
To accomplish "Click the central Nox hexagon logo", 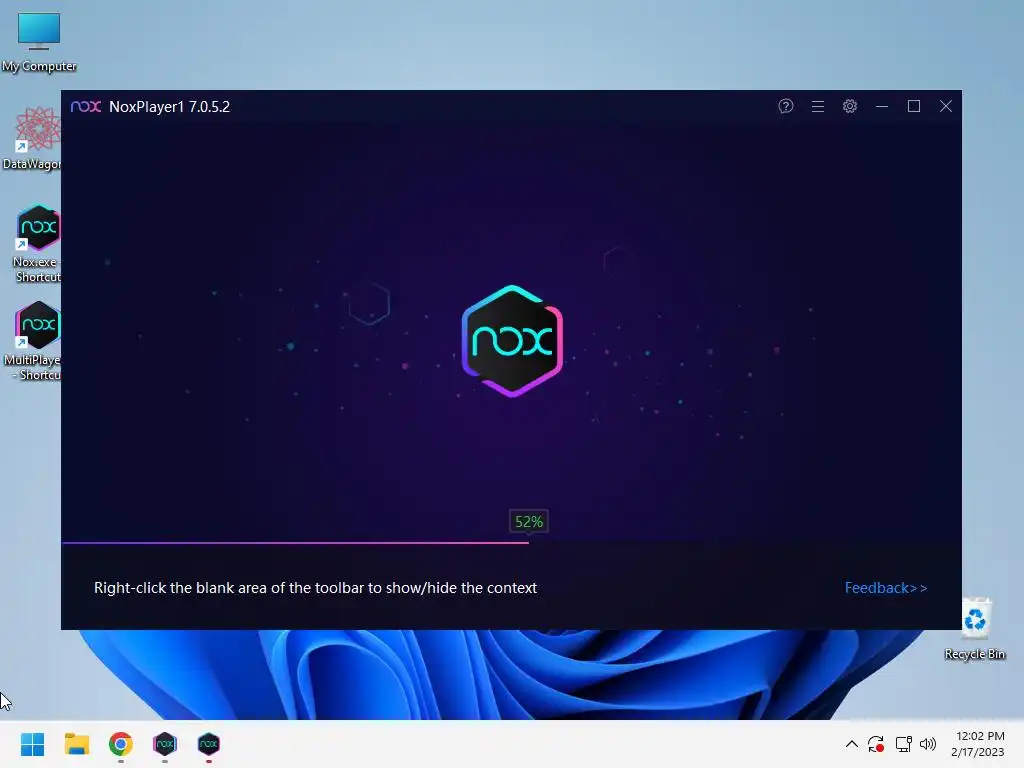I will 512,341.
